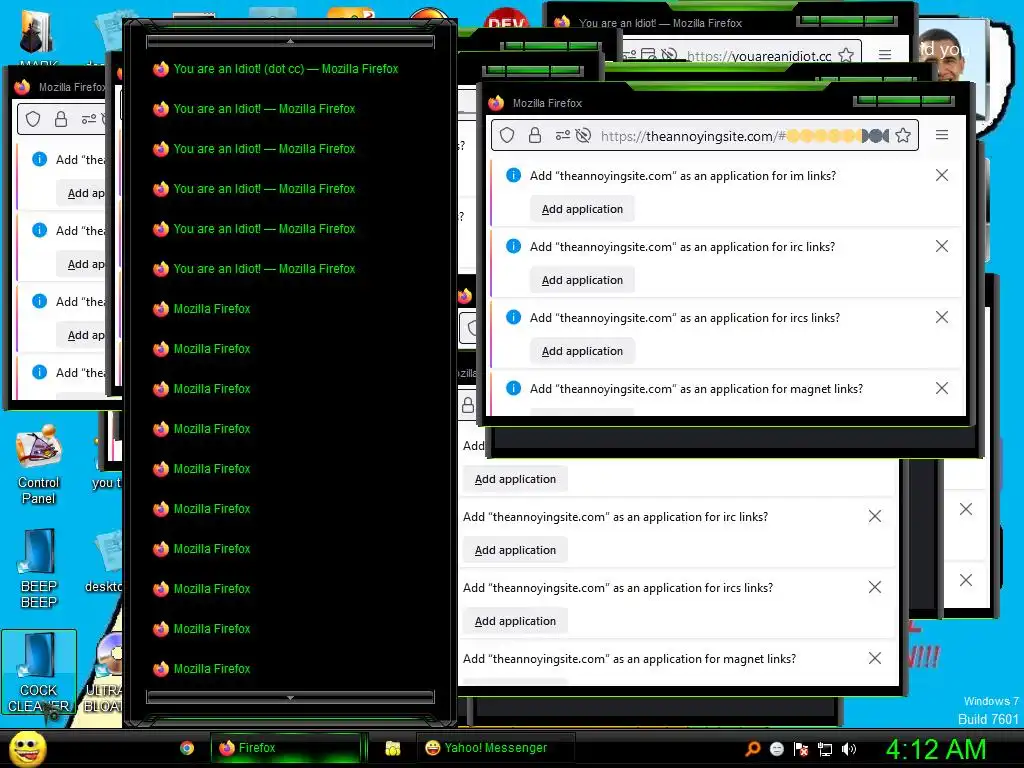Open the network tray icon

pos(825,749)
